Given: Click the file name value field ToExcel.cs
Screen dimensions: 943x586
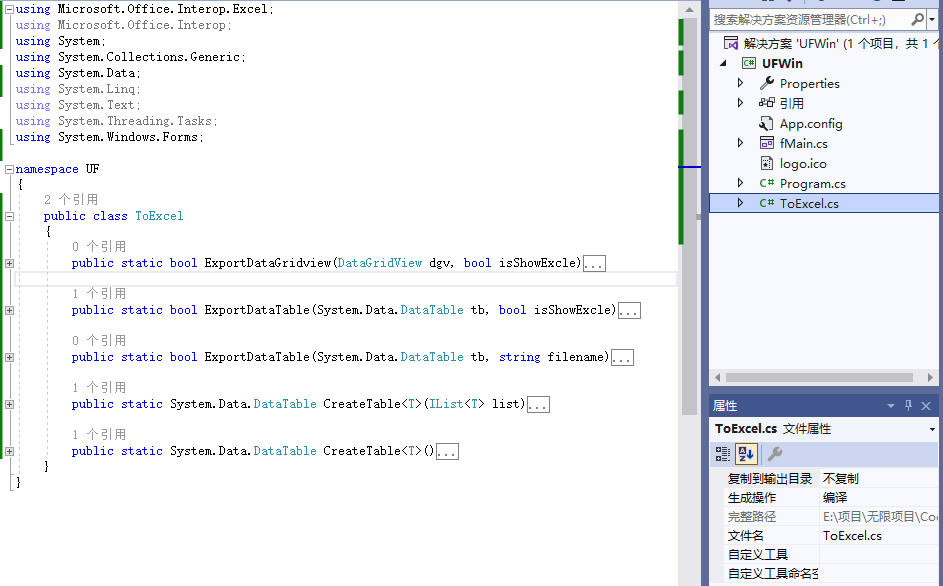Looking at the screenshot, I should click(852, 536).
